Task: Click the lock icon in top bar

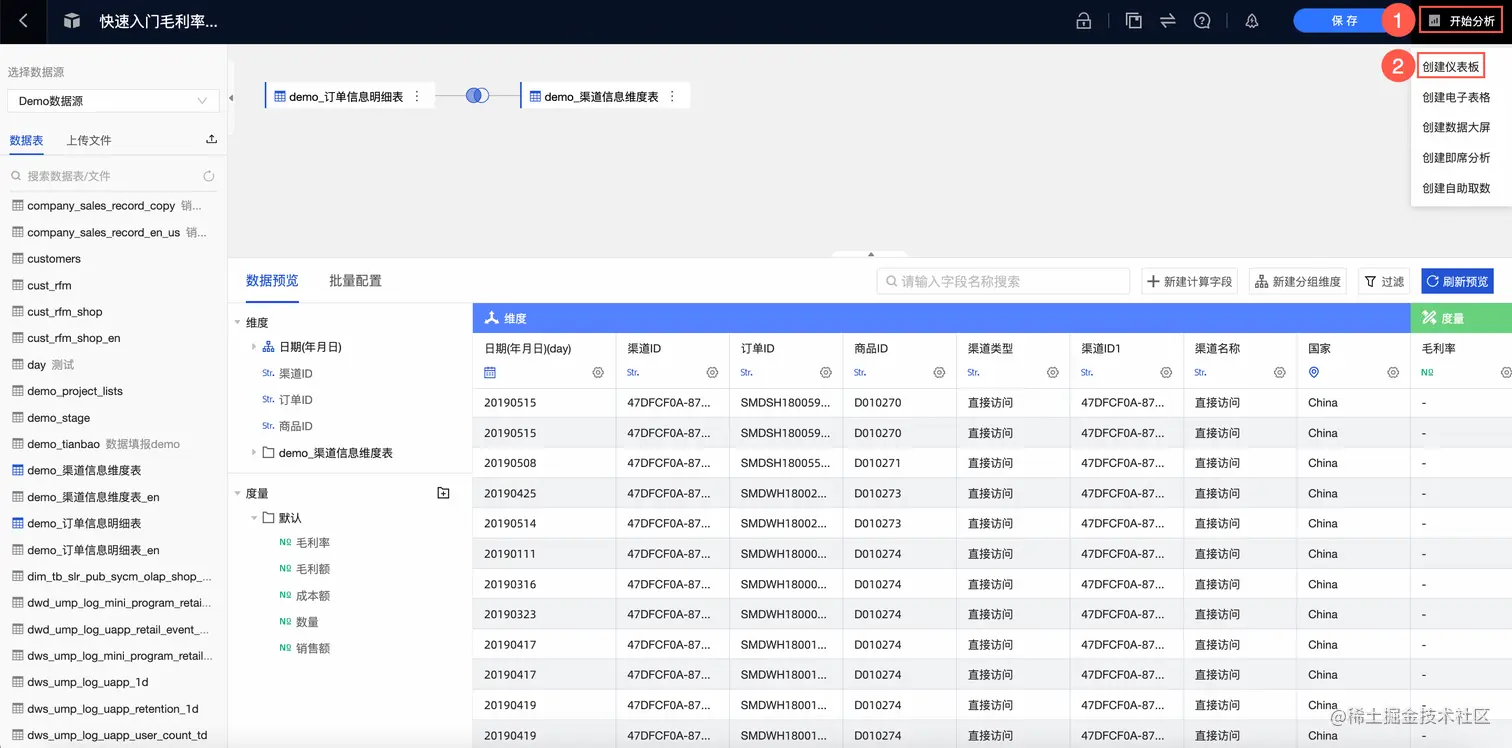Action: pyautogui.click(x=1083, y=21)
